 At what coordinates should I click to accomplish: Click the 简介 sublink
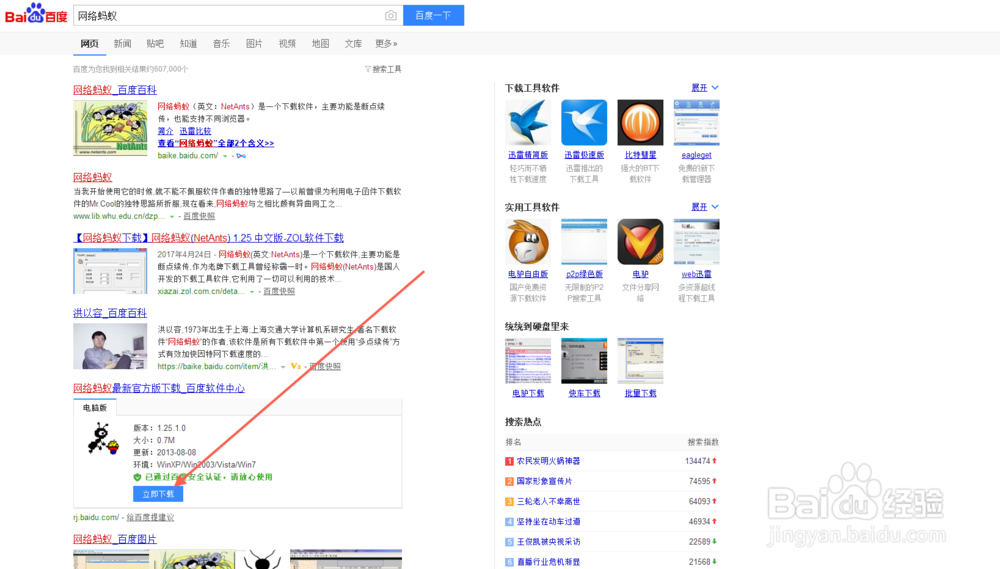click(165, 131)
